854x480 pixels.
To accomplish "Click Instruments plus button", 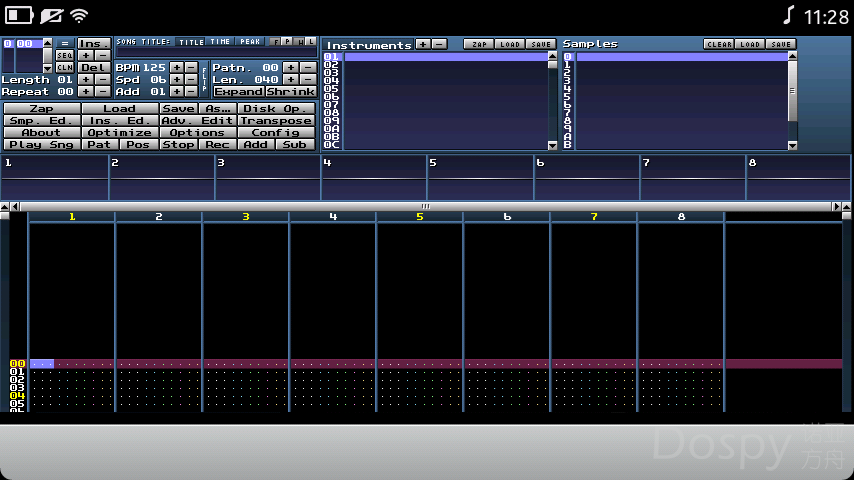I will (x=423, y=44).
